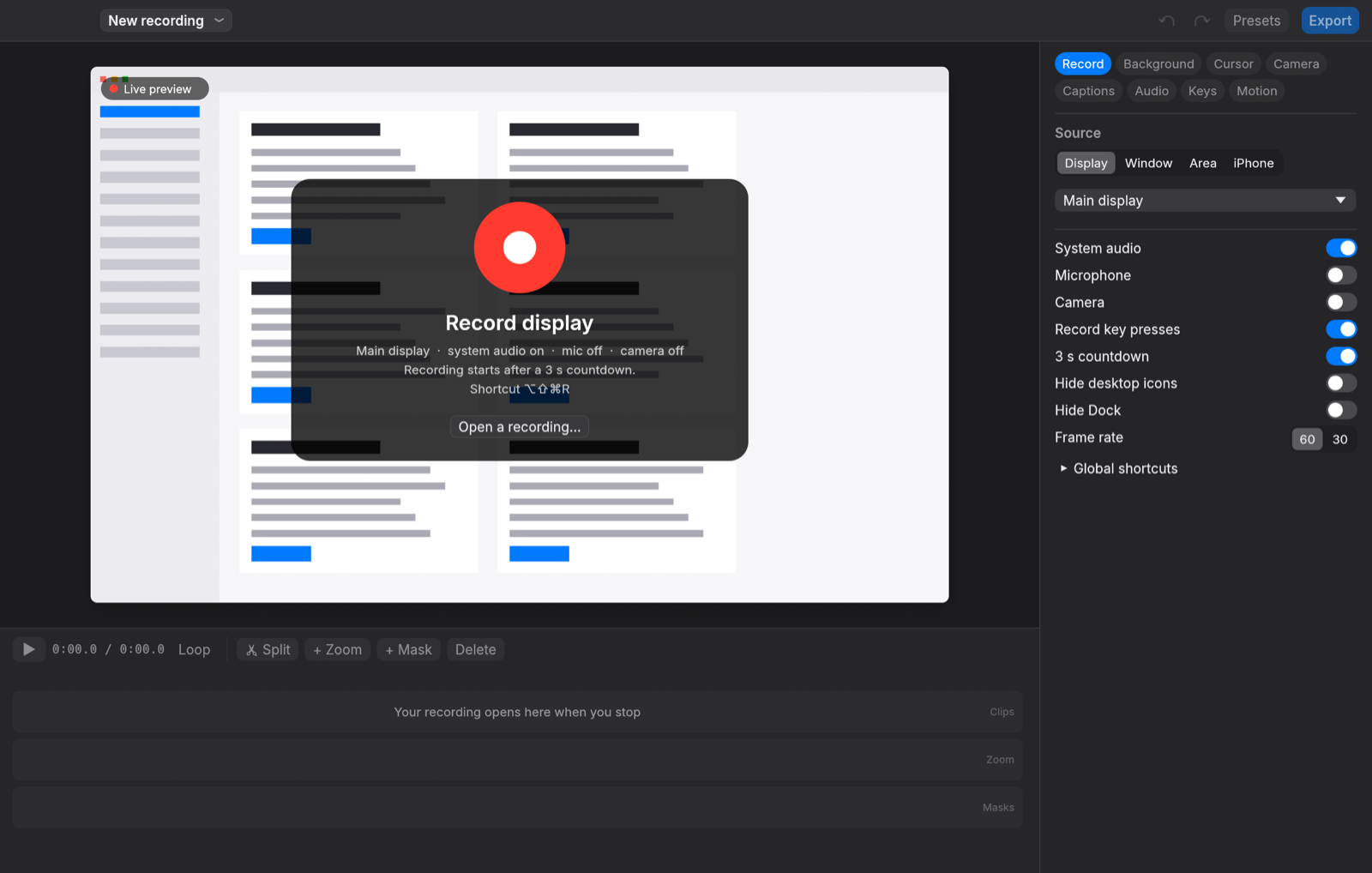This screenshot has height=873, width=1372.
Task: Switch to the Camera tab
Action: [1296, 64]
